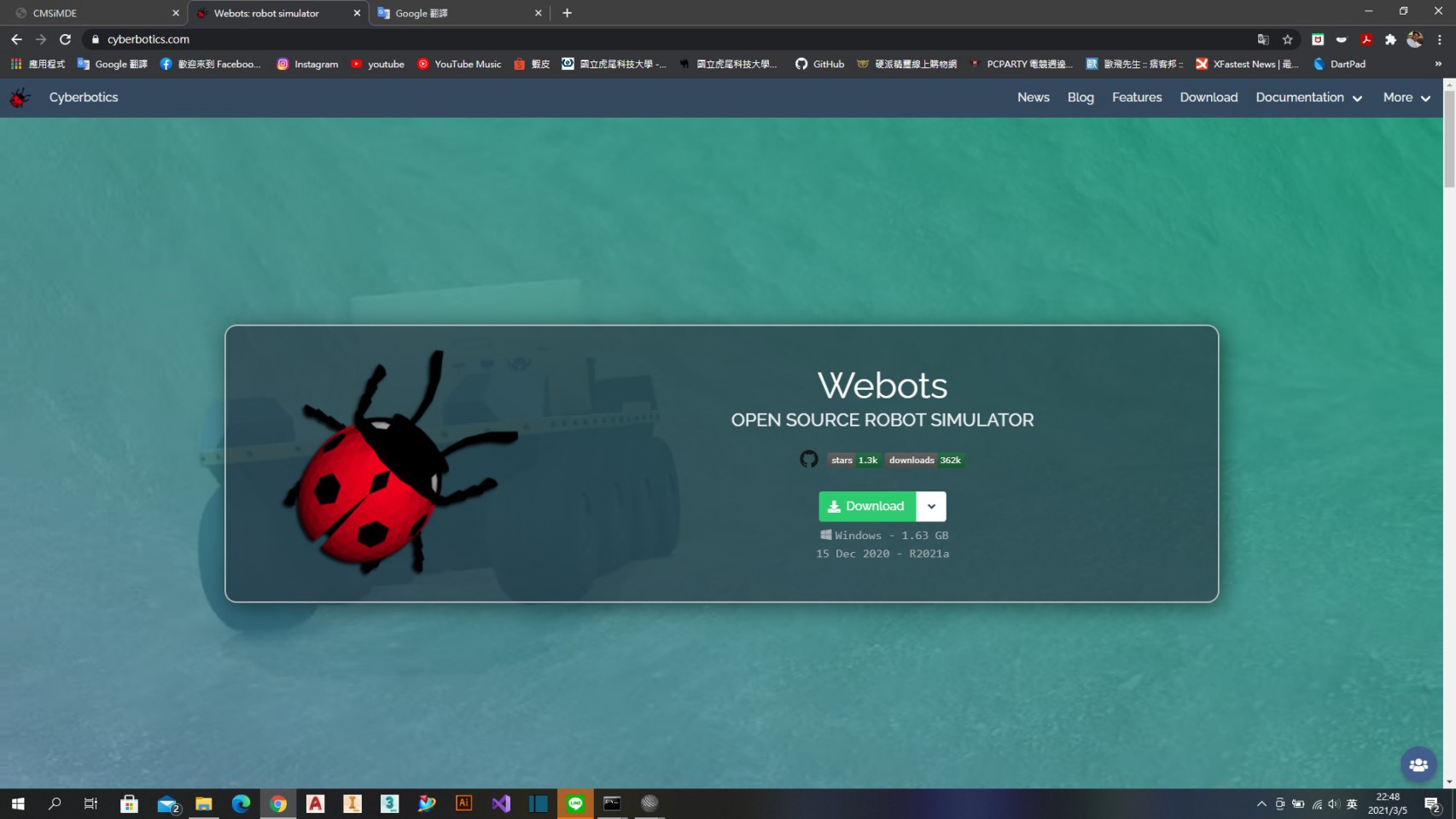
Task: Open the Extensions puzzle icon
Action: [x=1390, y=39]
